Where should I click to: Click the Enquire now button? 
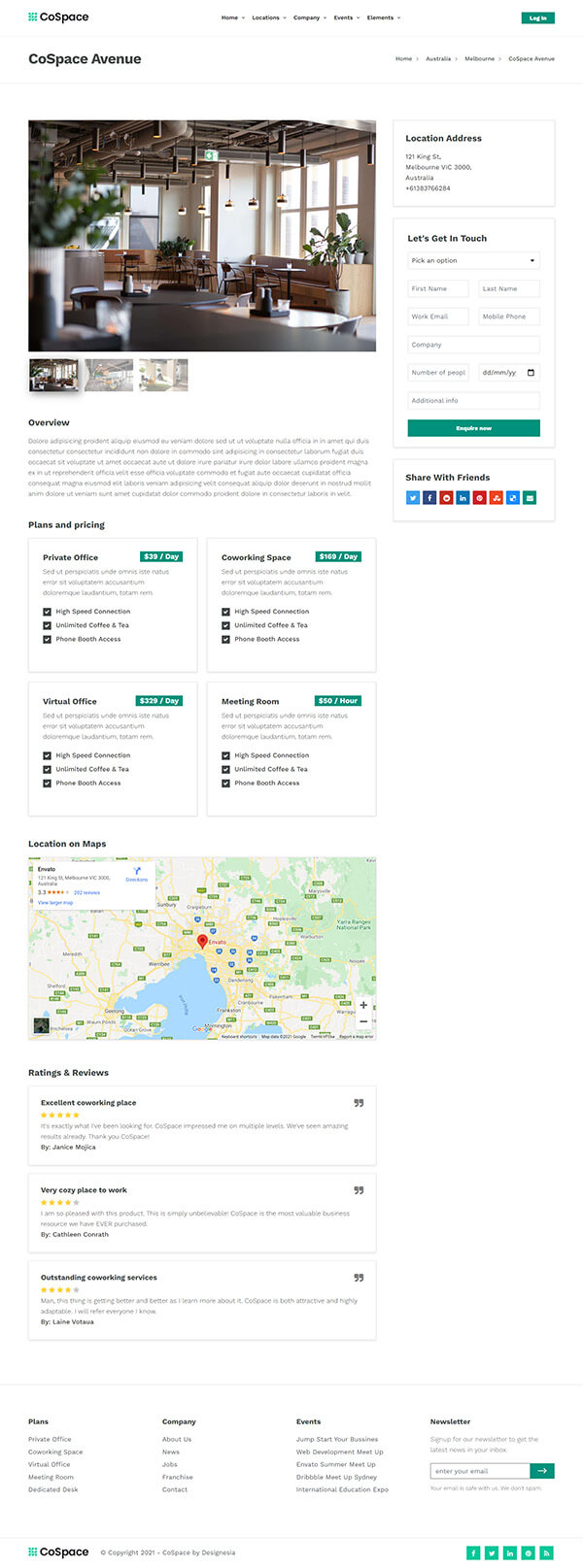click(473, 428)
